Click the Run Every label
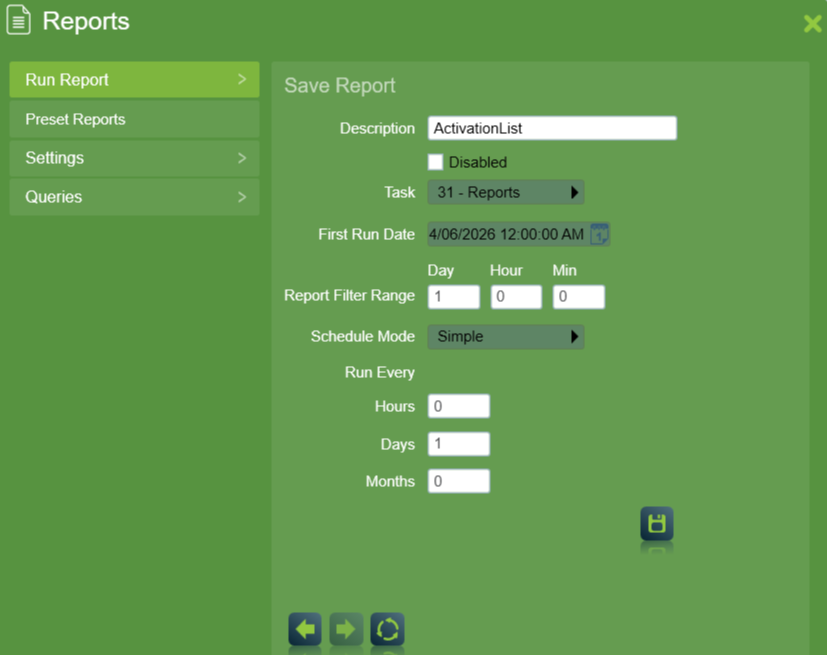This screenshot has height=655, width=827. (380, 372)
